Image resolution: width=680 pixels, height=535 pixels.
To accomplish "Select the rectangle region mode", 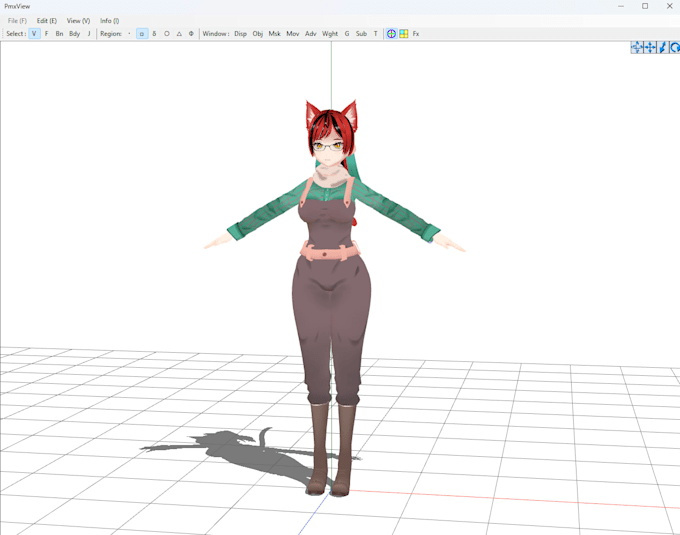I will tap(142, 34).
